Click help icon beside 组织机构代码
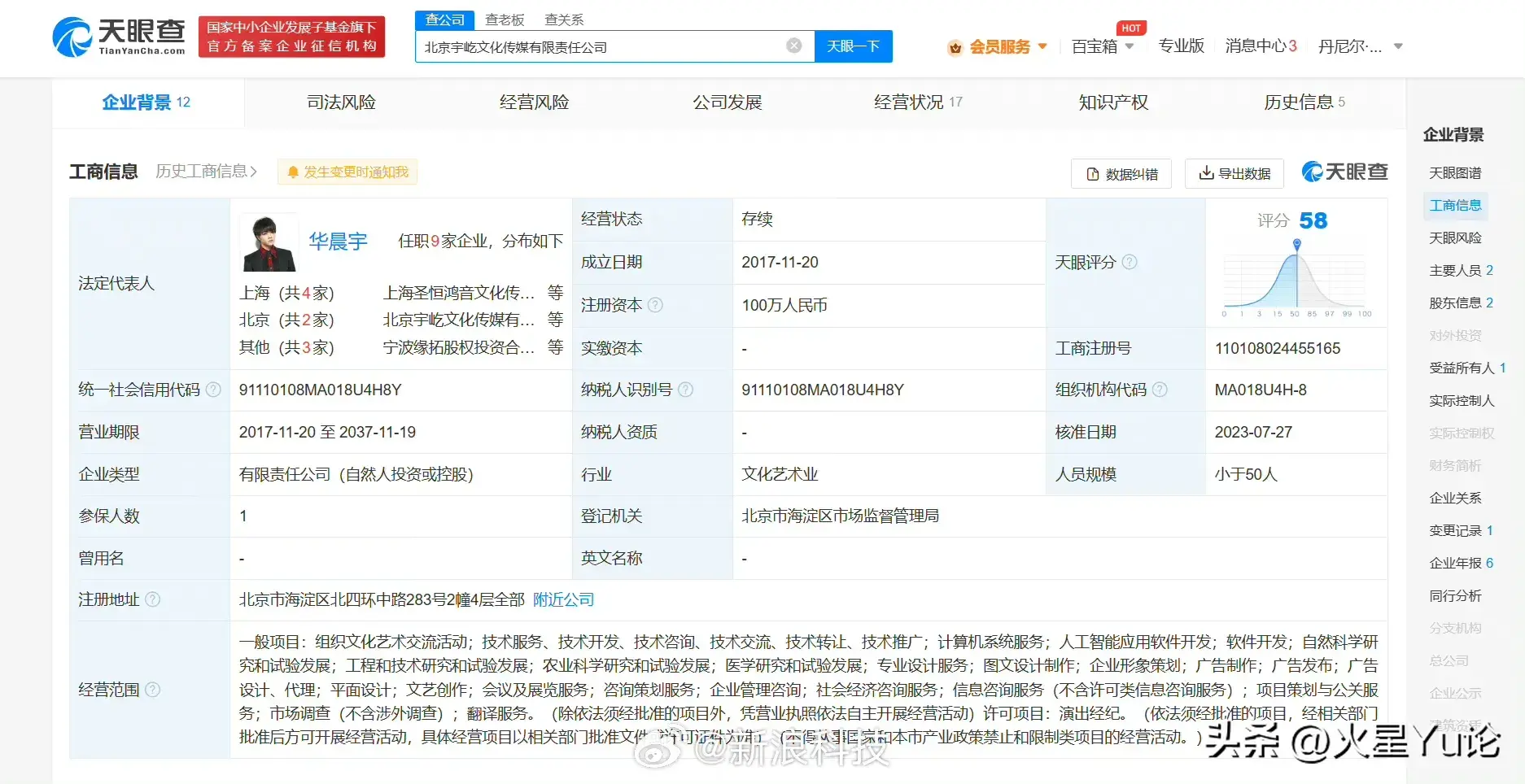Viewport: 1525px width, 784px height. 1160,390
